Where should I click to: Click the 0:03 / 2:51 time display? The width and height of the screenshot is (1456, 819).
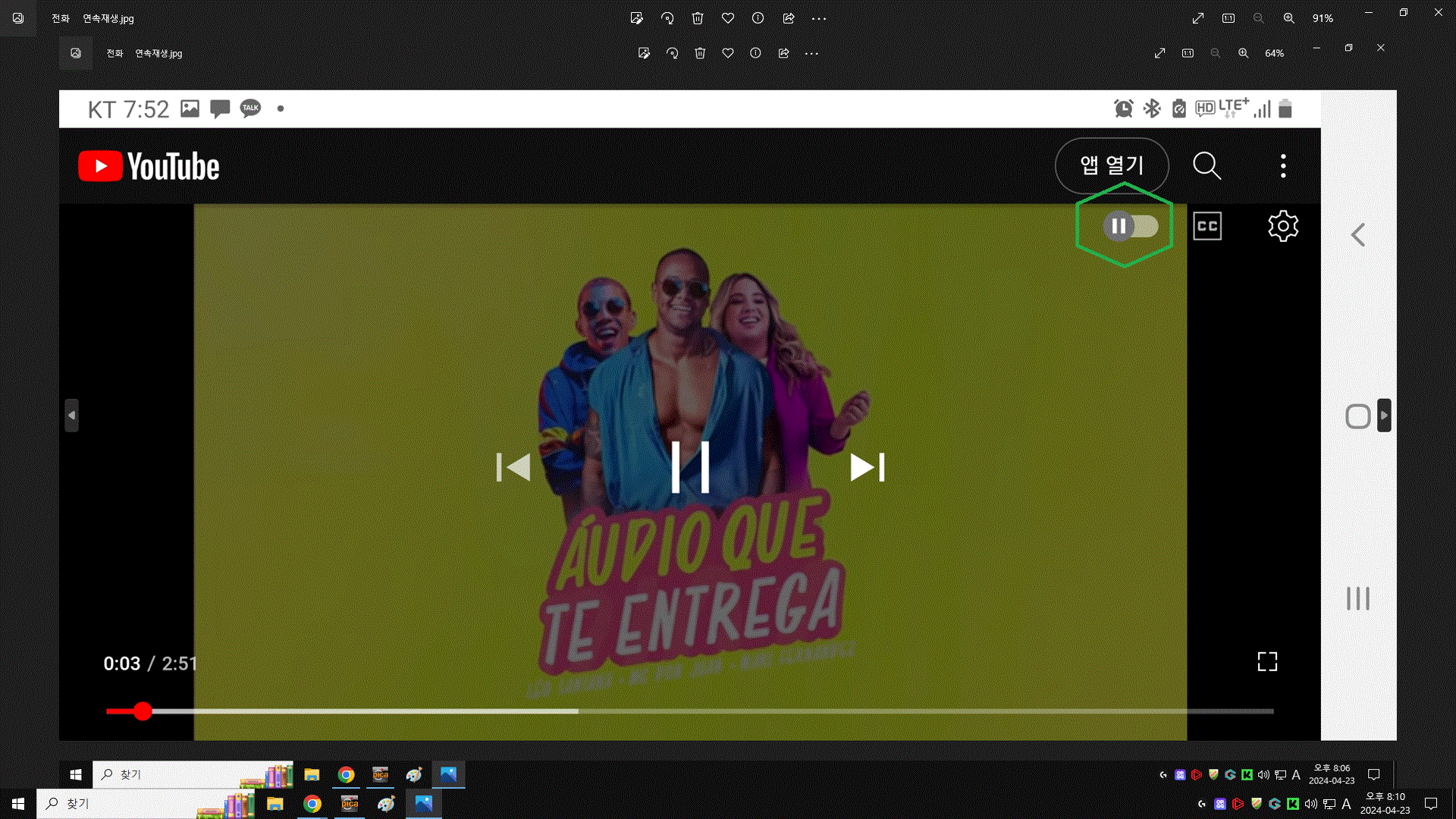click(150, 664)
